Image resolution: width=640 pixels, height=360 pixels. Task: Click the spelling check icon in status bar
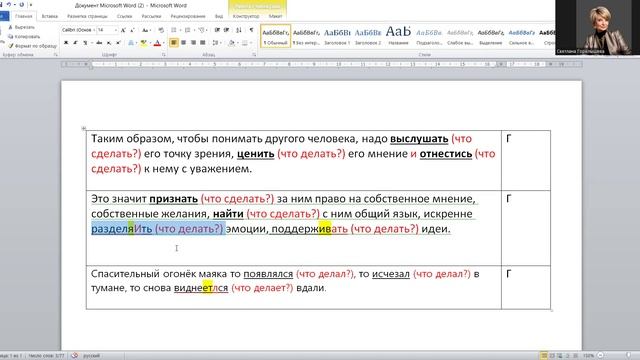click(74, 356)
